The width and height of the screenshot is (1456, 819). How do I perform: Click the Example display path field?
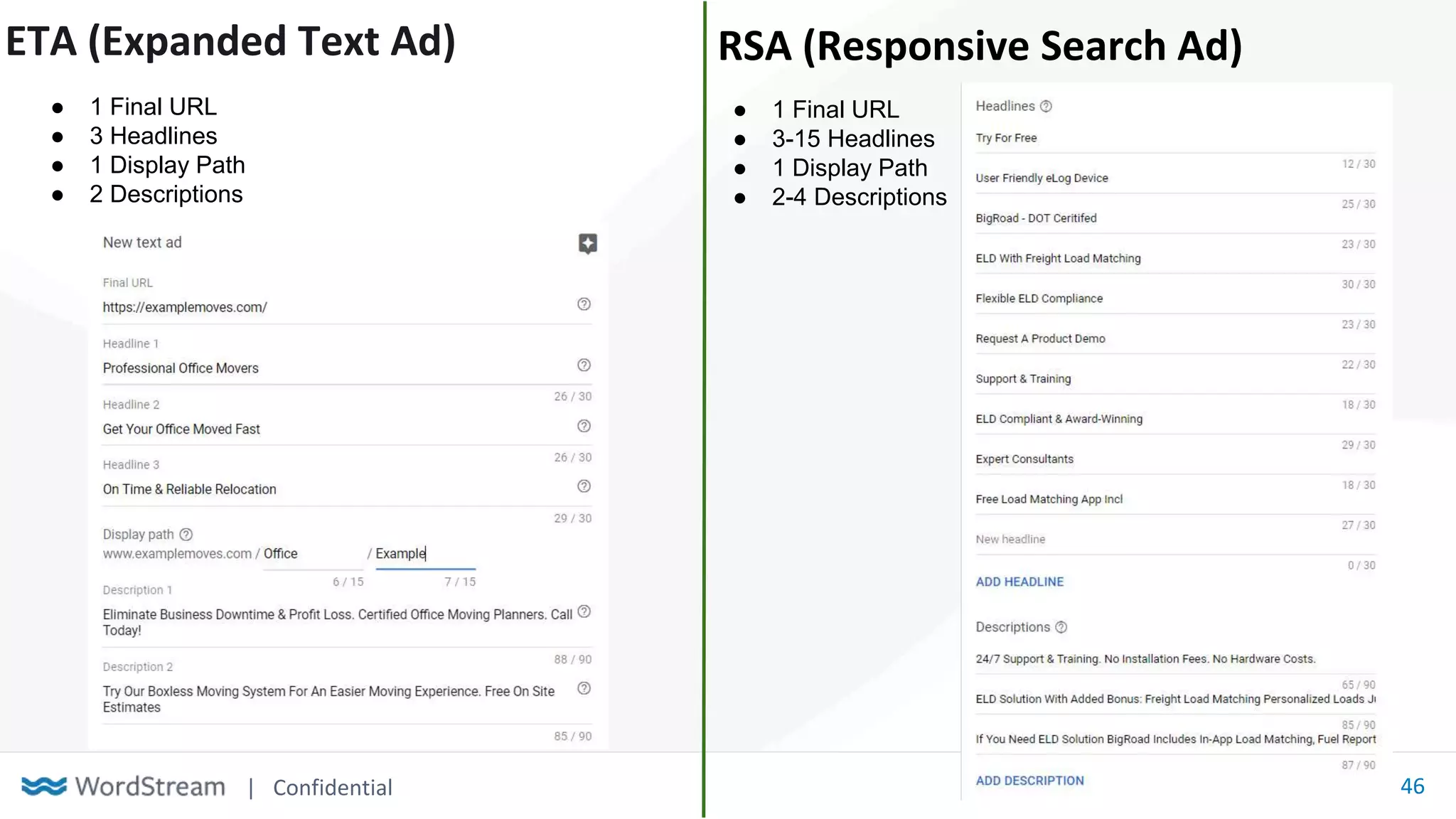pos(425,554)
